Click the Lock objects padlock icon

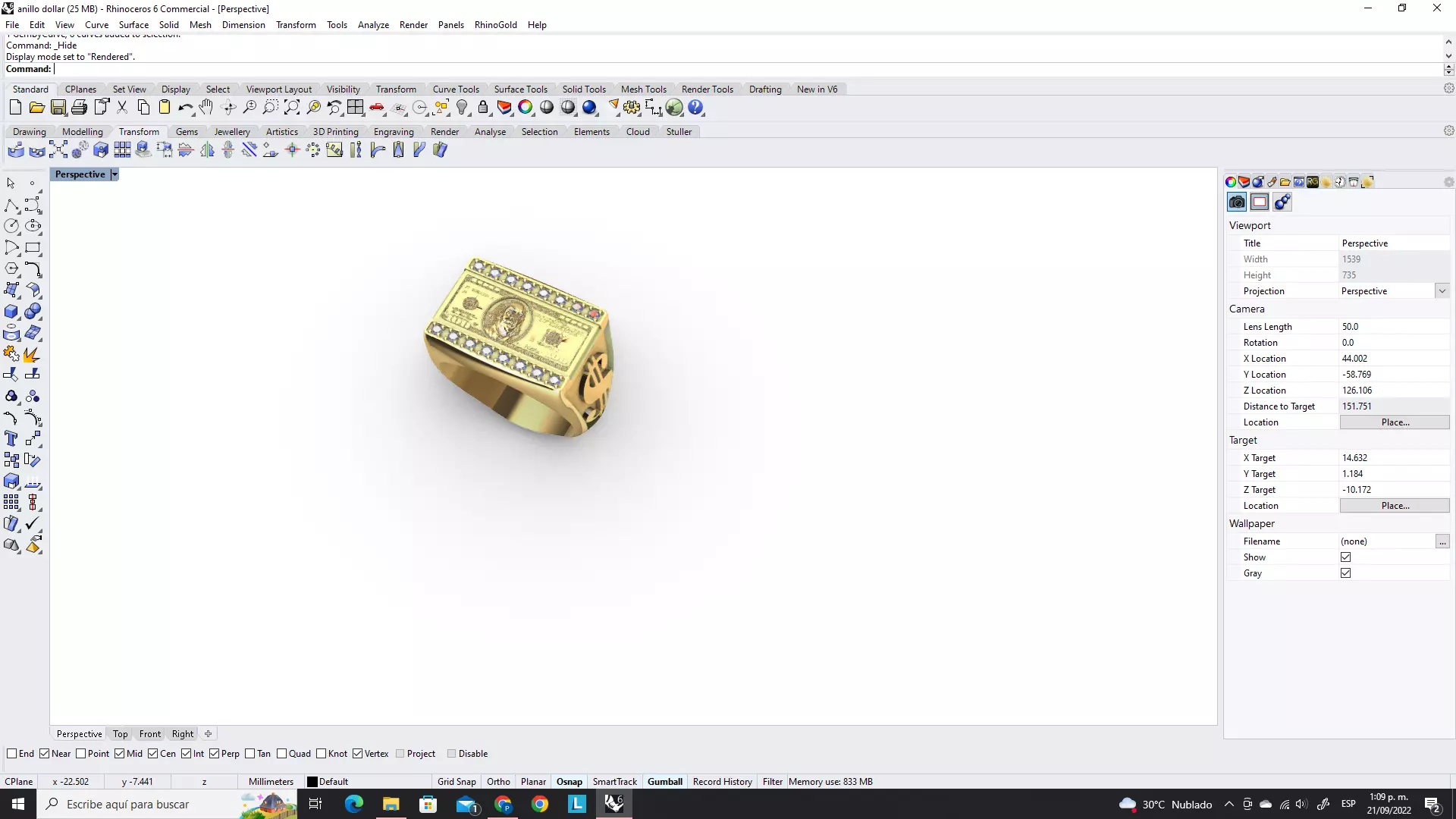[483, 108]
